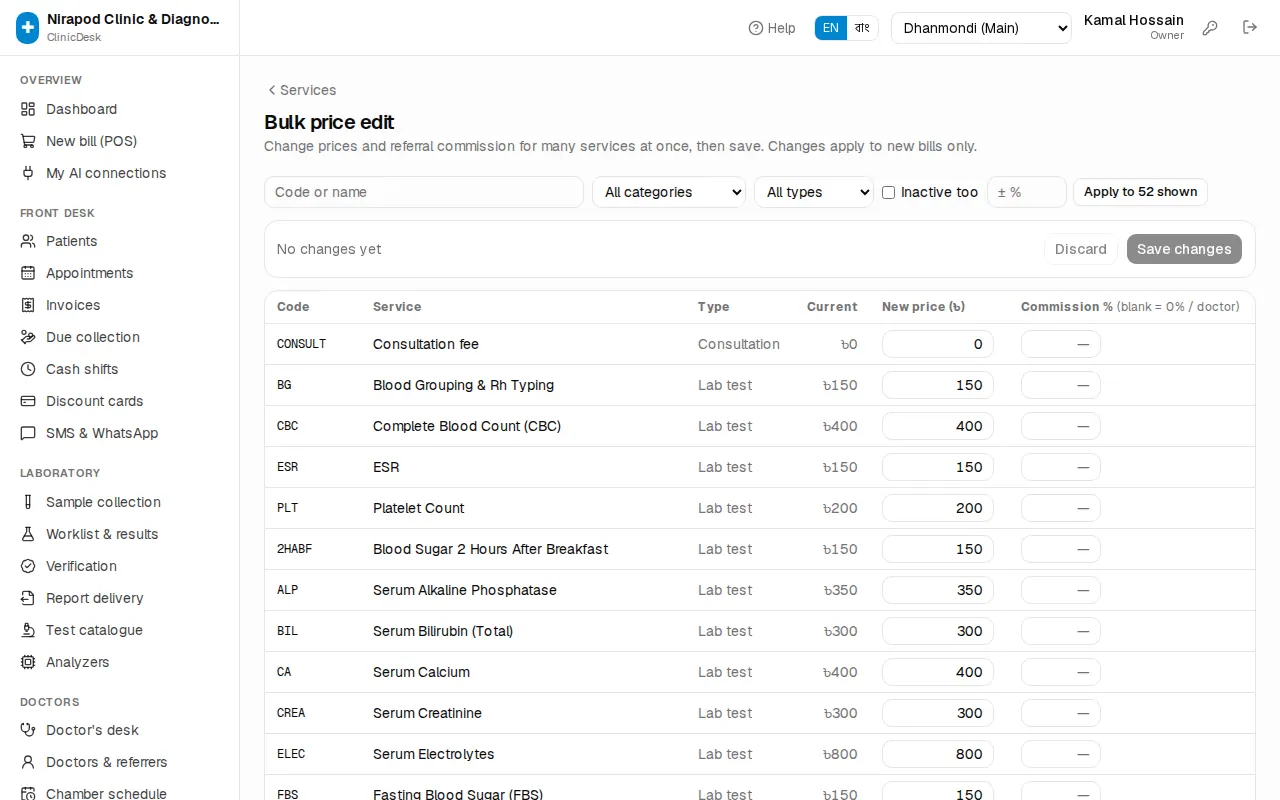Click the Report delivery icon

(x=28, y=598)
